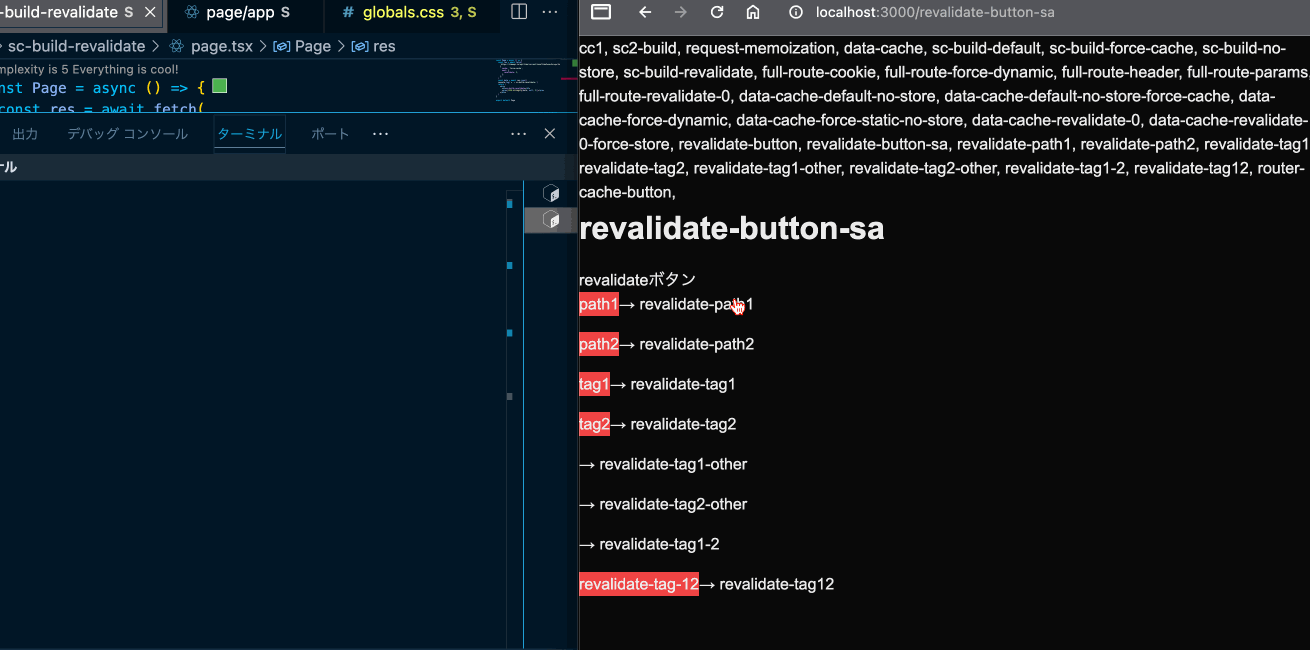Viewport: 1310px width, 650px height.
Task: Open the data-cache-force-static-no-store nav link
Action: (x=850, y=120)
